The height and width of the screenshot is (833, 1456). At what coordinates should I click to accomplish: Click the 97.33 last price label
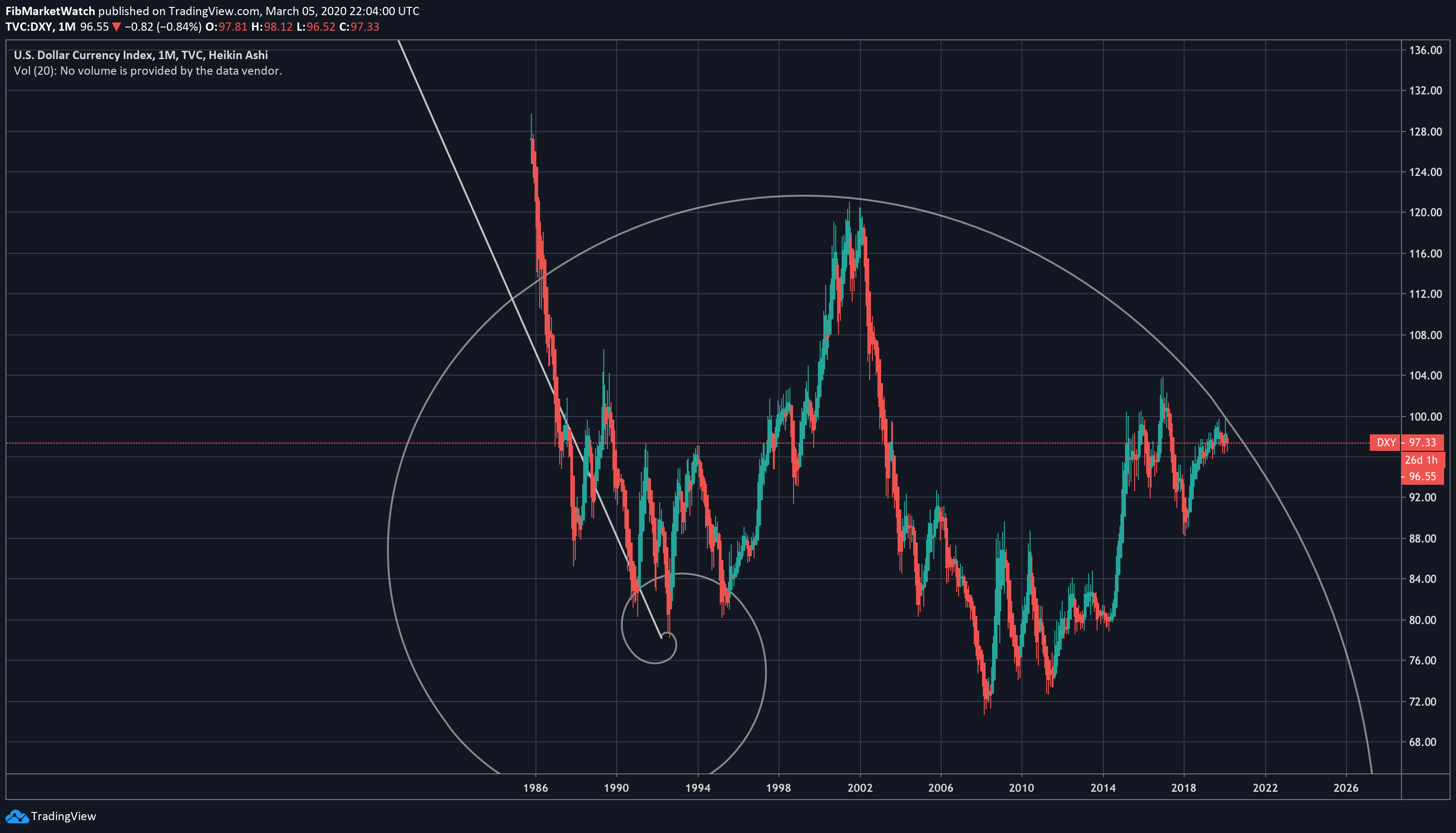pos(1422,443)
